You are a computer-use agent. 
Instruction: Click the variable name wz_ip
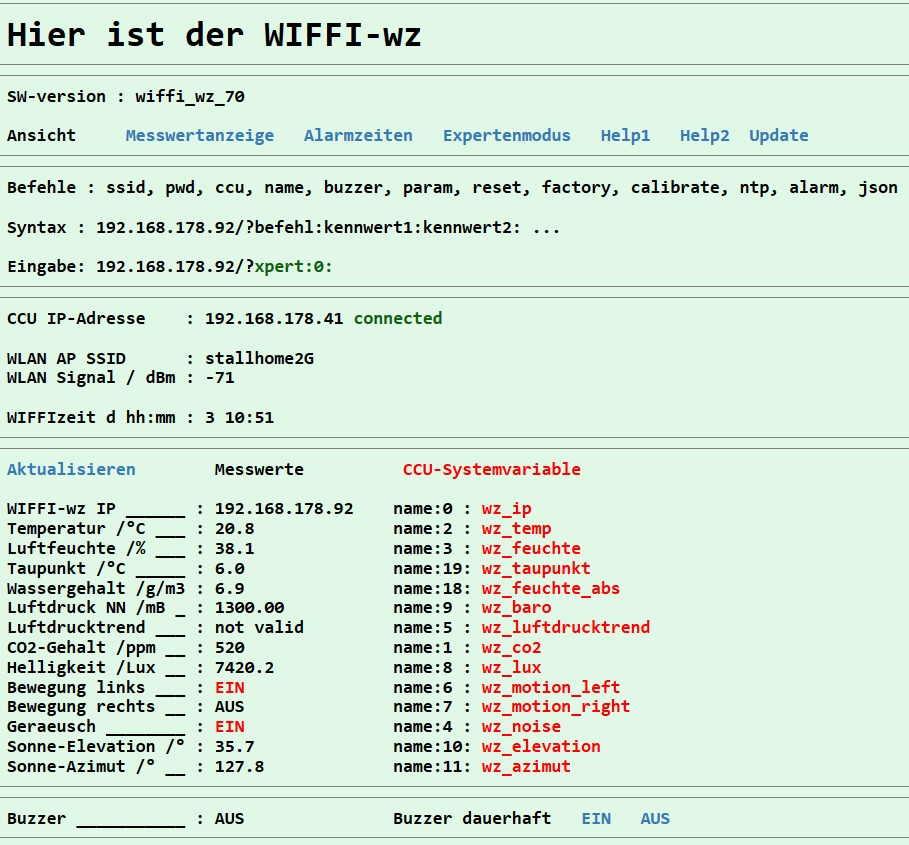(x=507, y=508)
